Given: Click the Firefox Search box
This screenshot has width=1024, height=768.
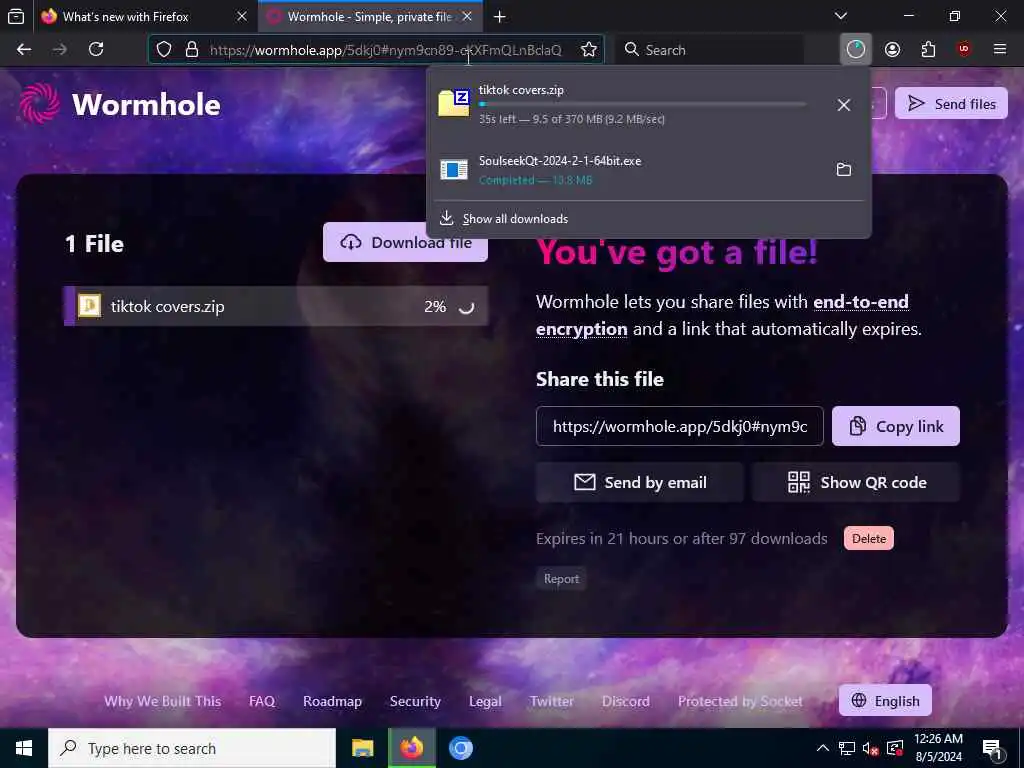Looking at the screenshot, I should coord(709,50).
